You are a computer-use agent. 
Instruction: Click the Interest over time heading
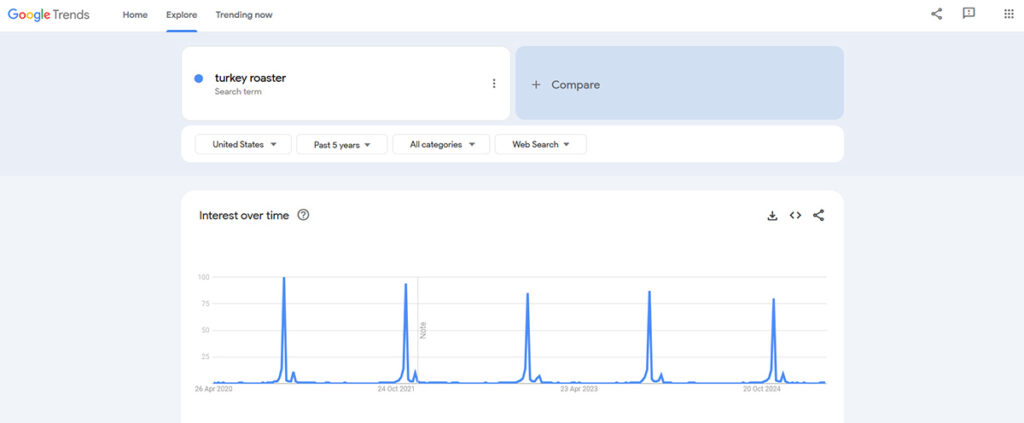pyautogui.click(x=244, y=215)
